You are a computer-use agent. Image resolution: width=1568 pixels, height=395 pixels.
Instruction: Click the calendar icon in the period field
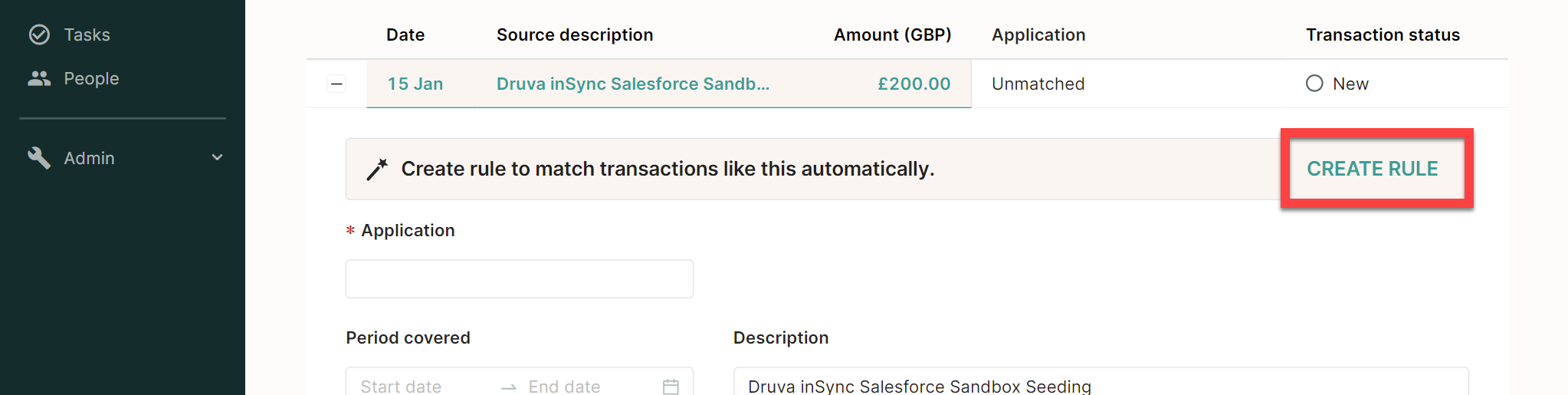click(671, 387)
